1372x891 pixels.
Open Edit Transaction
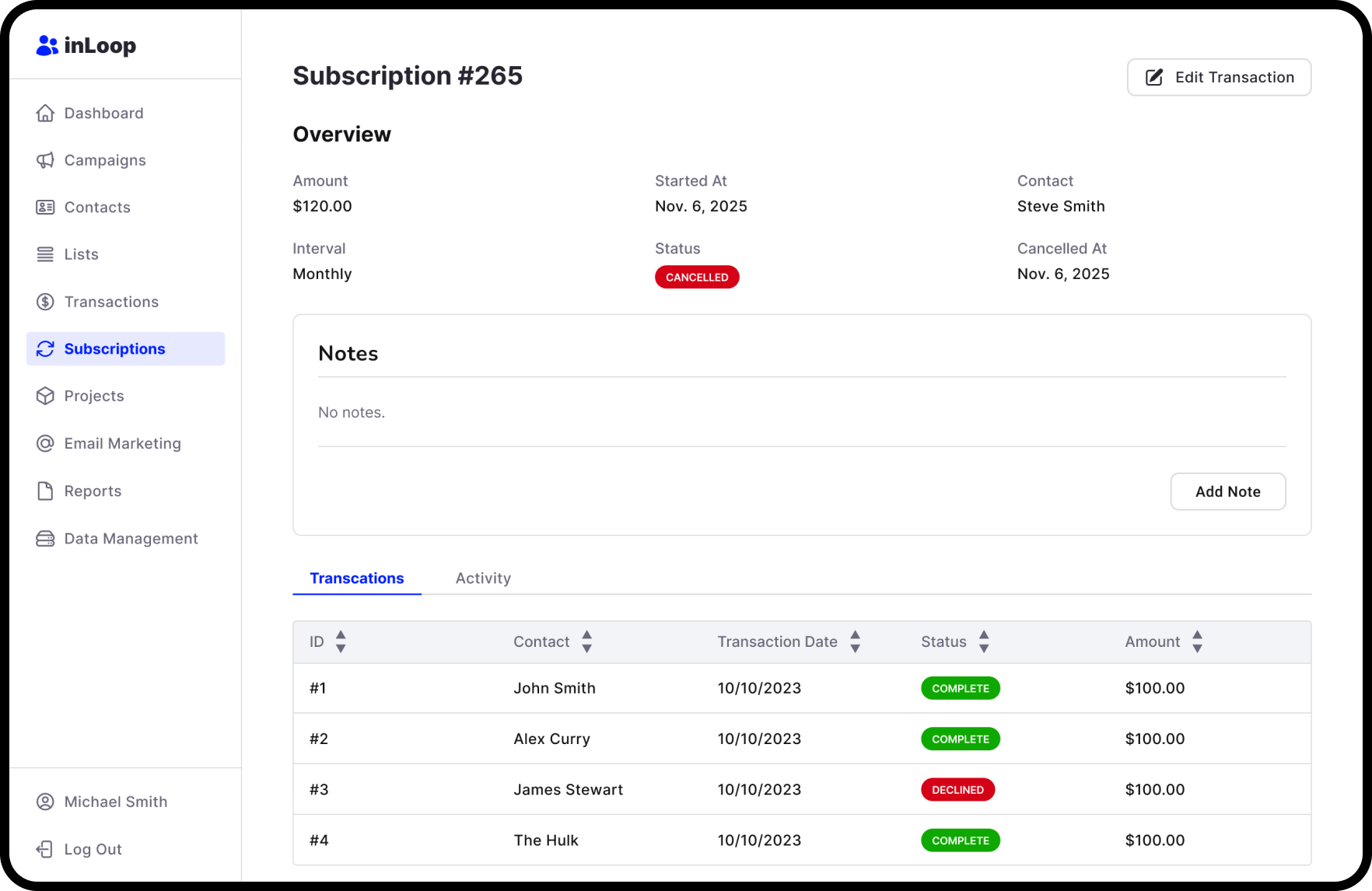1218,77
